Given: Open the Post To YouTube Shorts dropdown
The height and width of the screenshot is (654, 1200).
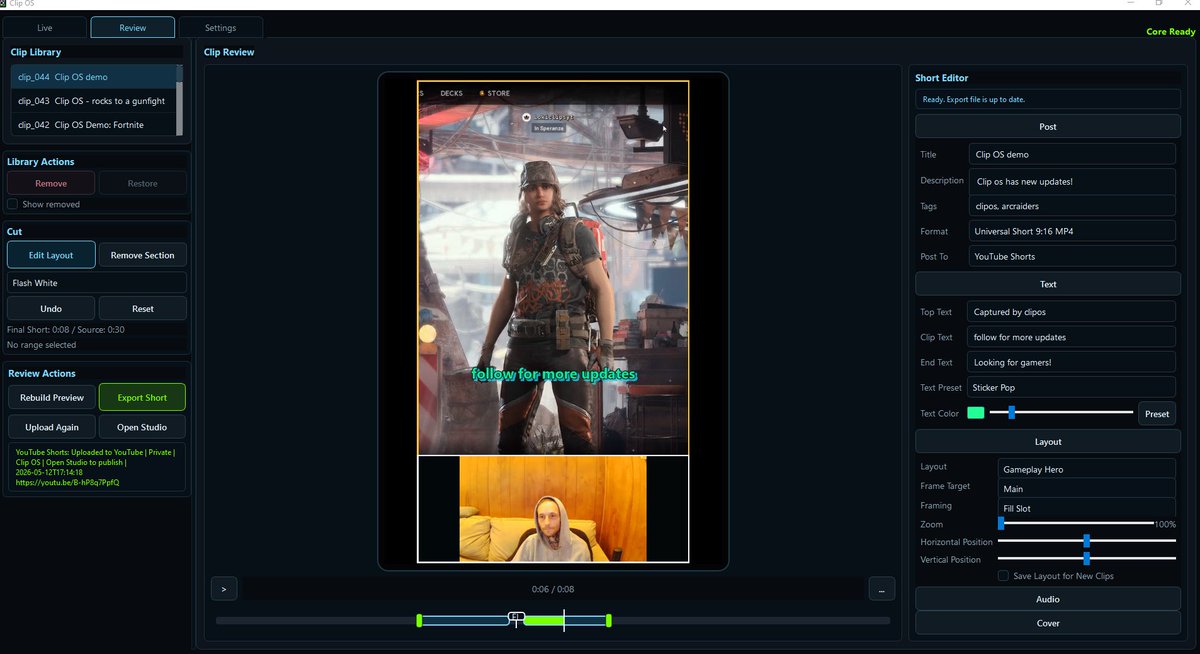Looking at the screenshot, I should pos(1072,257).
